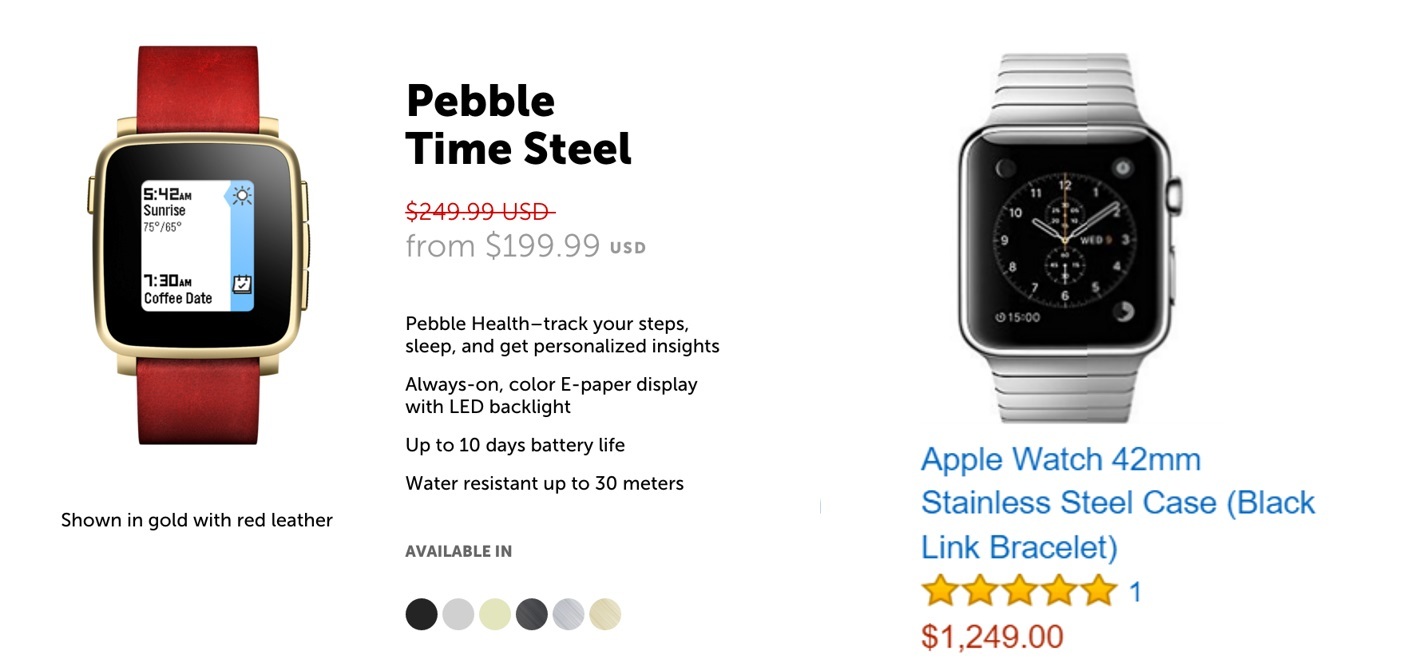Click the calendar icon beside Coffee Date
The image size is (1405, 661).
click(241, 285)
